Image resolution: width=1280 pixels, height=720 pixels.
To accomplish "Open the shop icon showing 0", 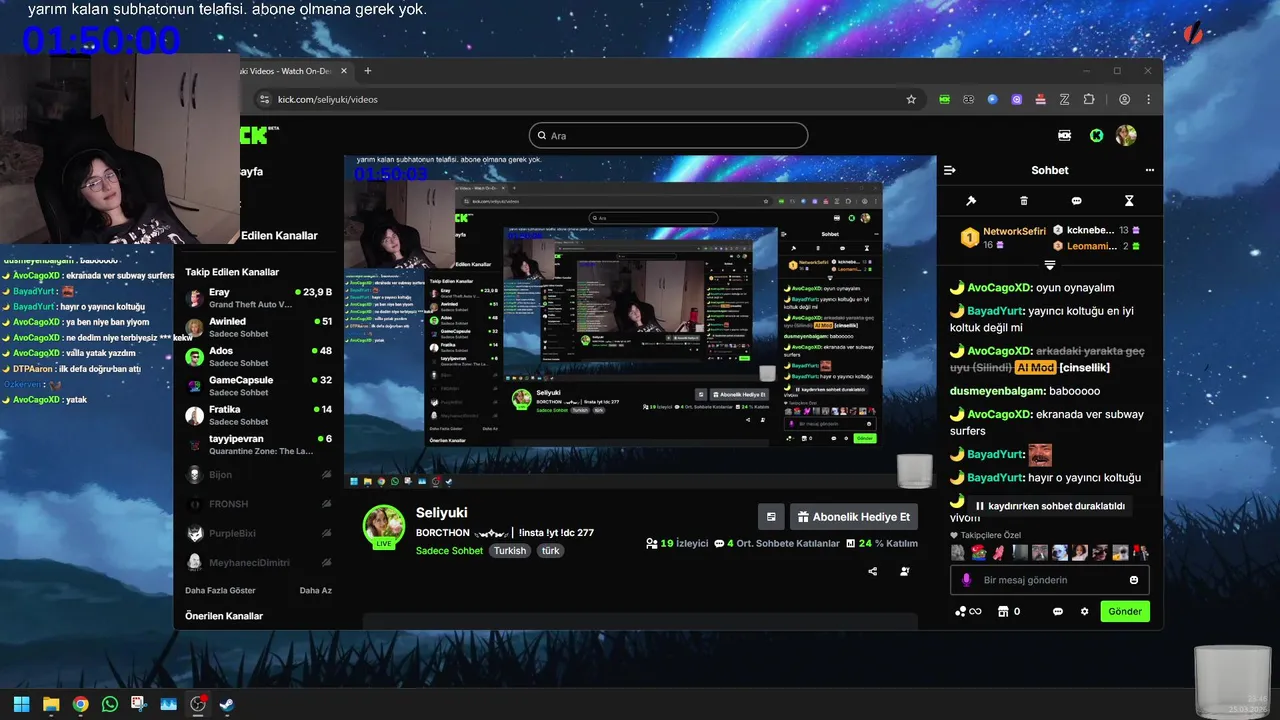I will [1008, 611].
